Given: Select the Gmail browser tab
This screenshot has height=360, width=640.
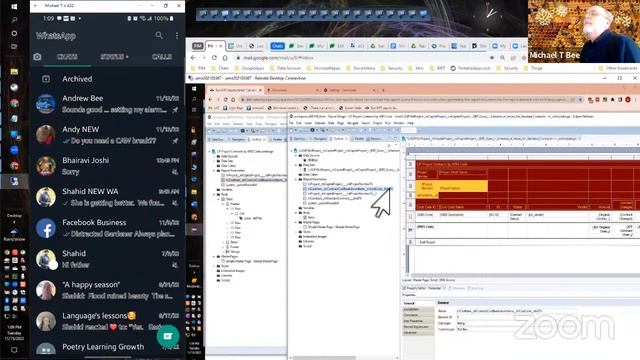Looking at the screenshot, I should click(215, 46).
